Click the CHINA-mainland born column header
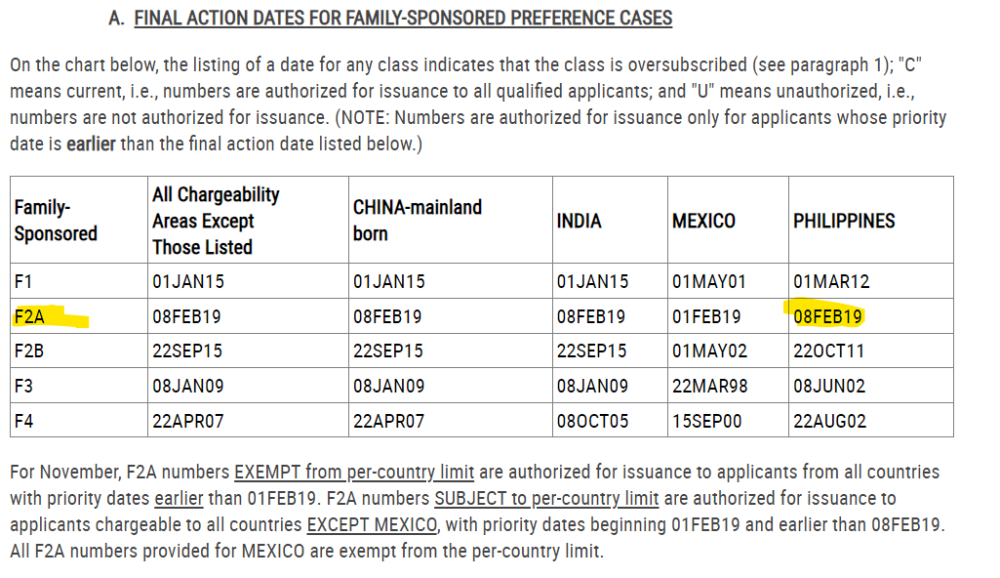Viewport: 1000px width, 578px height. pyautogui.click(x=417, y=220)
